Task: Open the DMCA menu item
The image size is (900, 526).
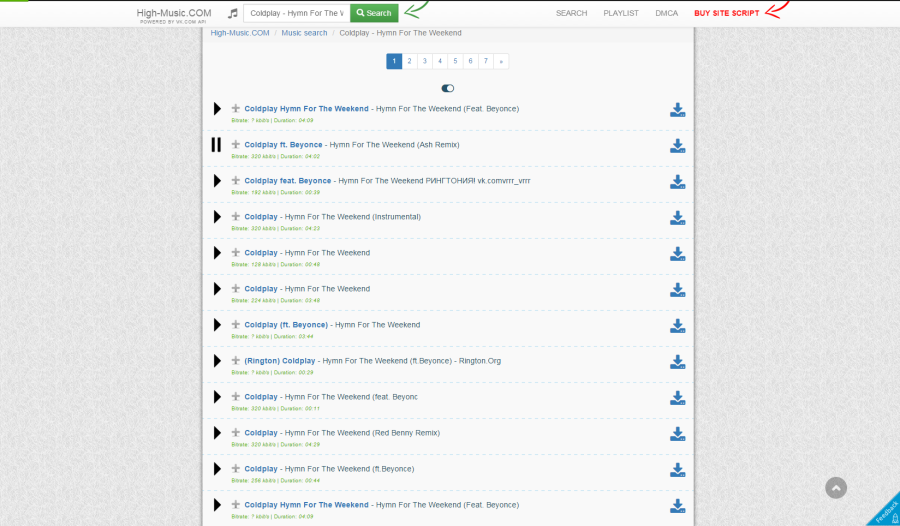Action: pyautogui.click(x=666, y=13)
